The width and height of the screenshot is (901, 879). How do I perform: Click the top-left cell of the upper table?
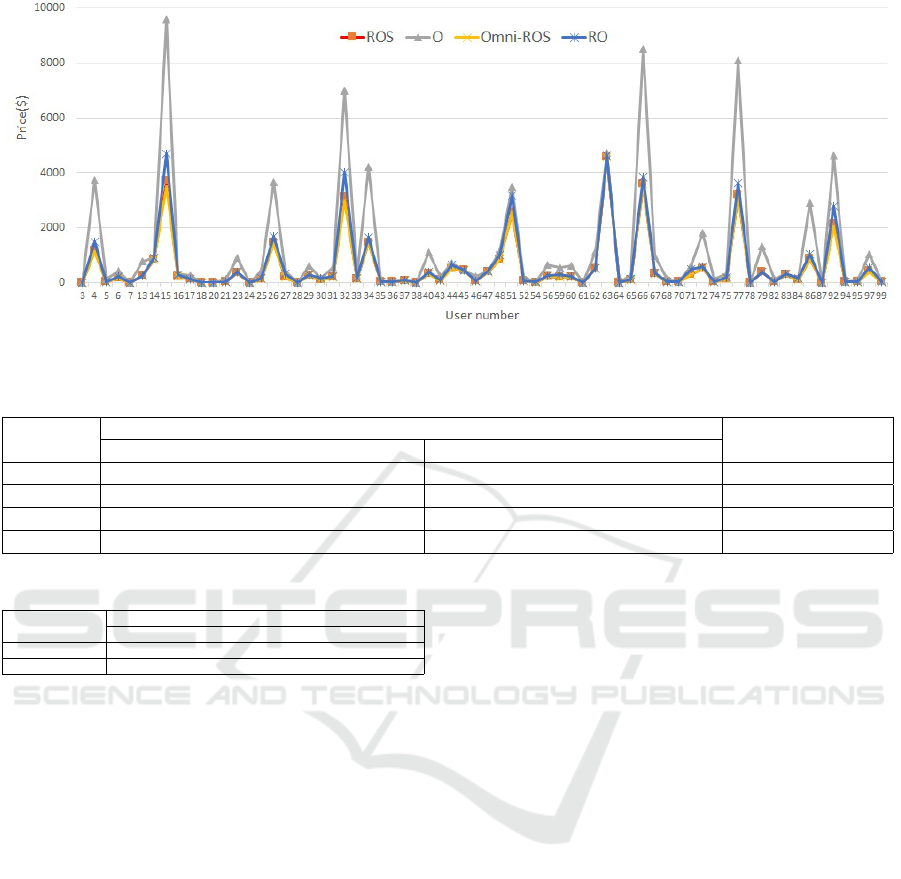click(52, 439)
